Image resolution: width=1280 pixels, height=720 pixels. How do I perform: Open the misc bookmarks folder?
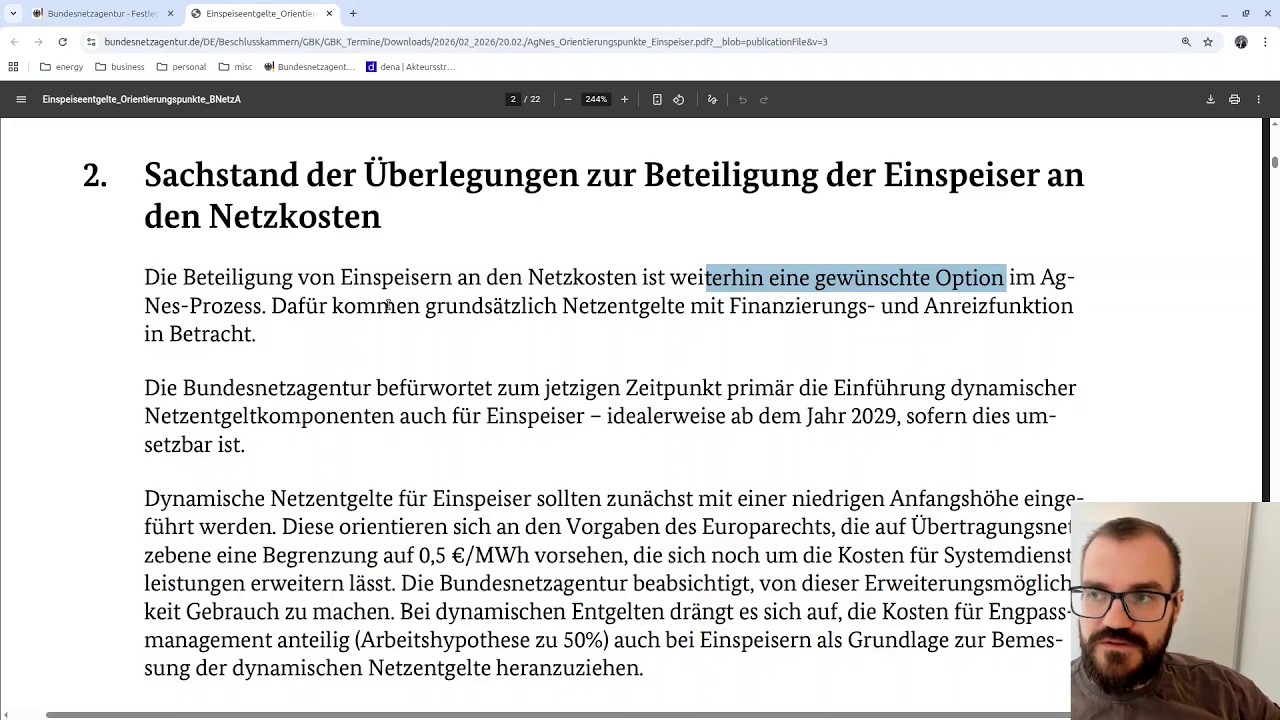click(x=236, y=67)
